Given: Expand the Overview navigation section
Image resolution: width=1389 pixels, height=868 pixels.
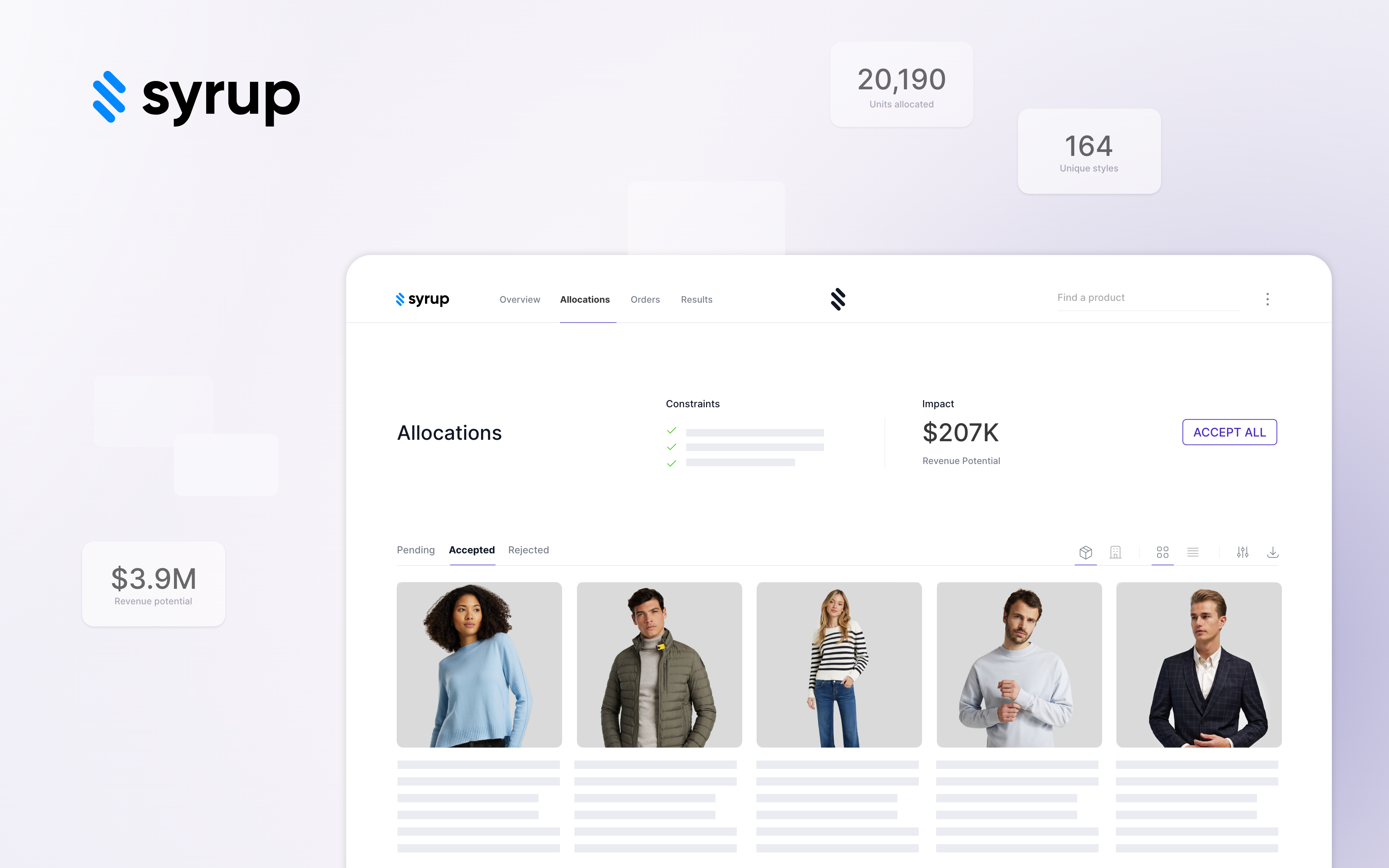Looking at the screenshot, I should click(x=519, y=299).
